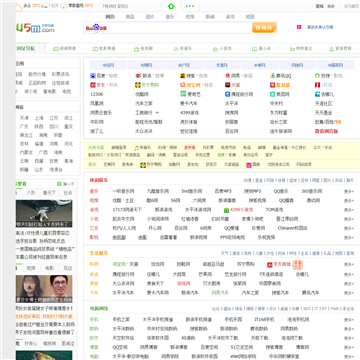Open the 淘宝网 Taobao icon

point(183,85)
